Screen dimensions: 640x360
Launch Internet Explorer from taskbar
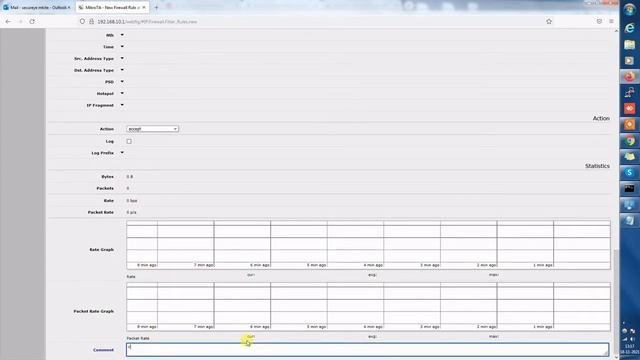pyautogui.click(x=629, y=28)
